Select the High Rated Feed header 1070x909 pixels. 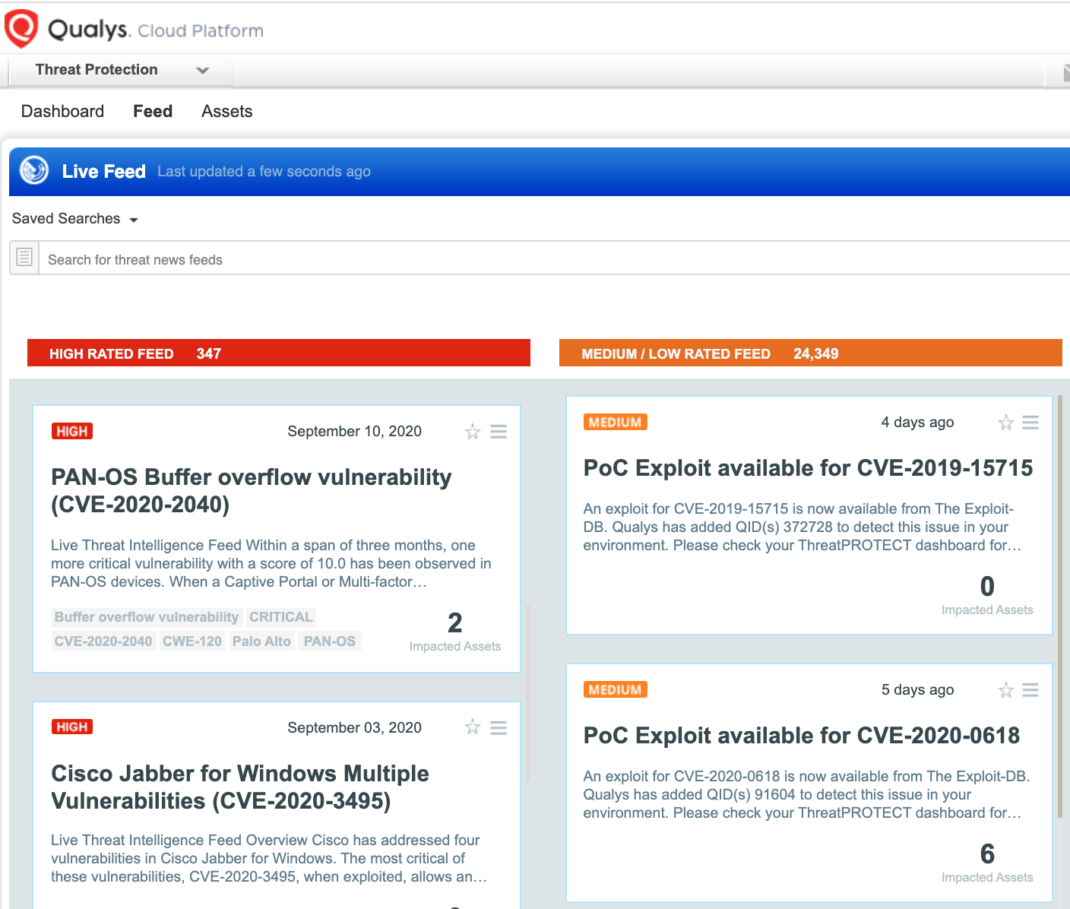point(278,353)
